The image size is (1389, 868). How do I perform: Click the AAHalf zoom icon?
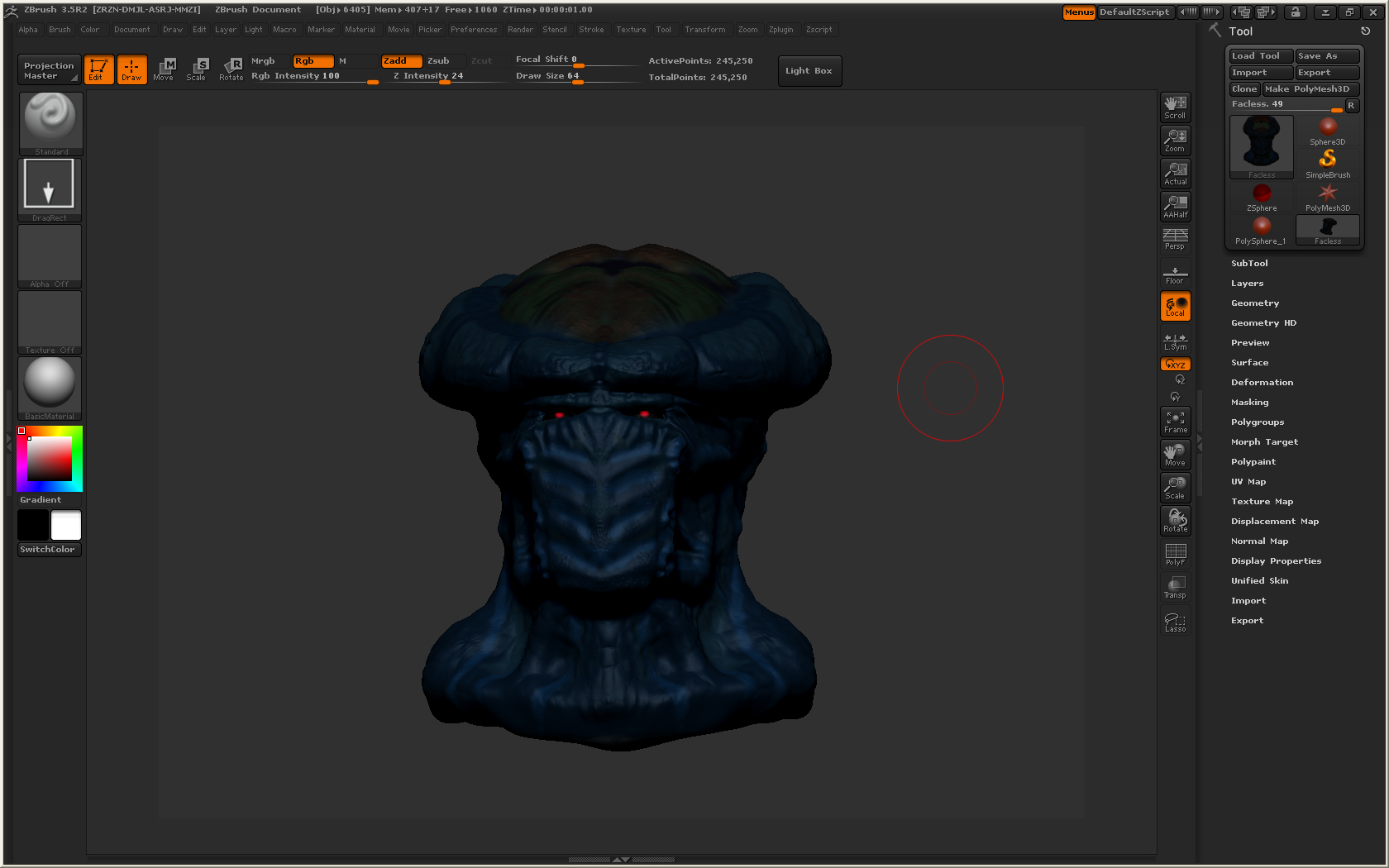click(x=1175, y=206)
